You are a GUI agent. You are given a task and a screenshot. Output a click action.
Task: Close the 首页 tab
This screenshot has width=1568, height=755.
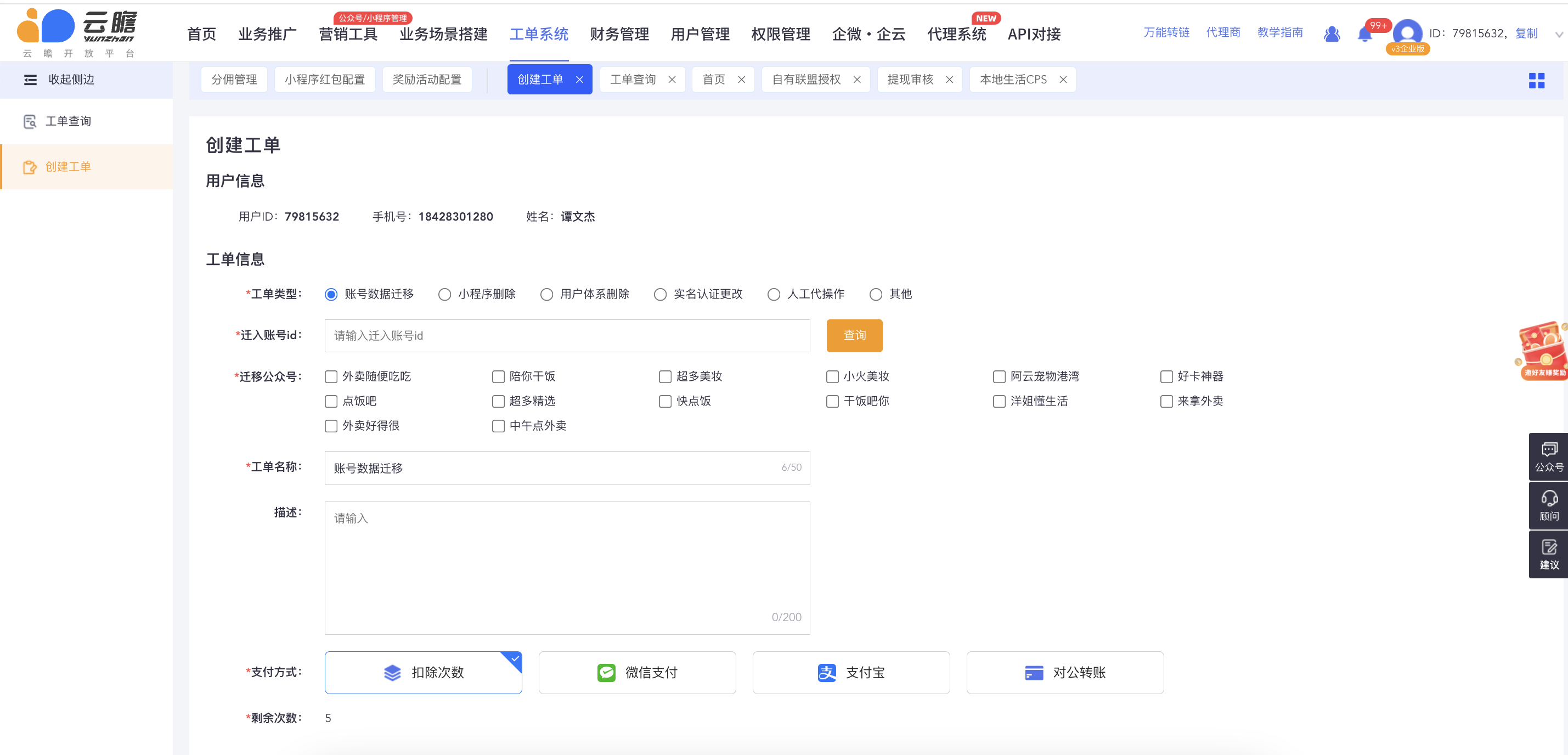(741, 80)
